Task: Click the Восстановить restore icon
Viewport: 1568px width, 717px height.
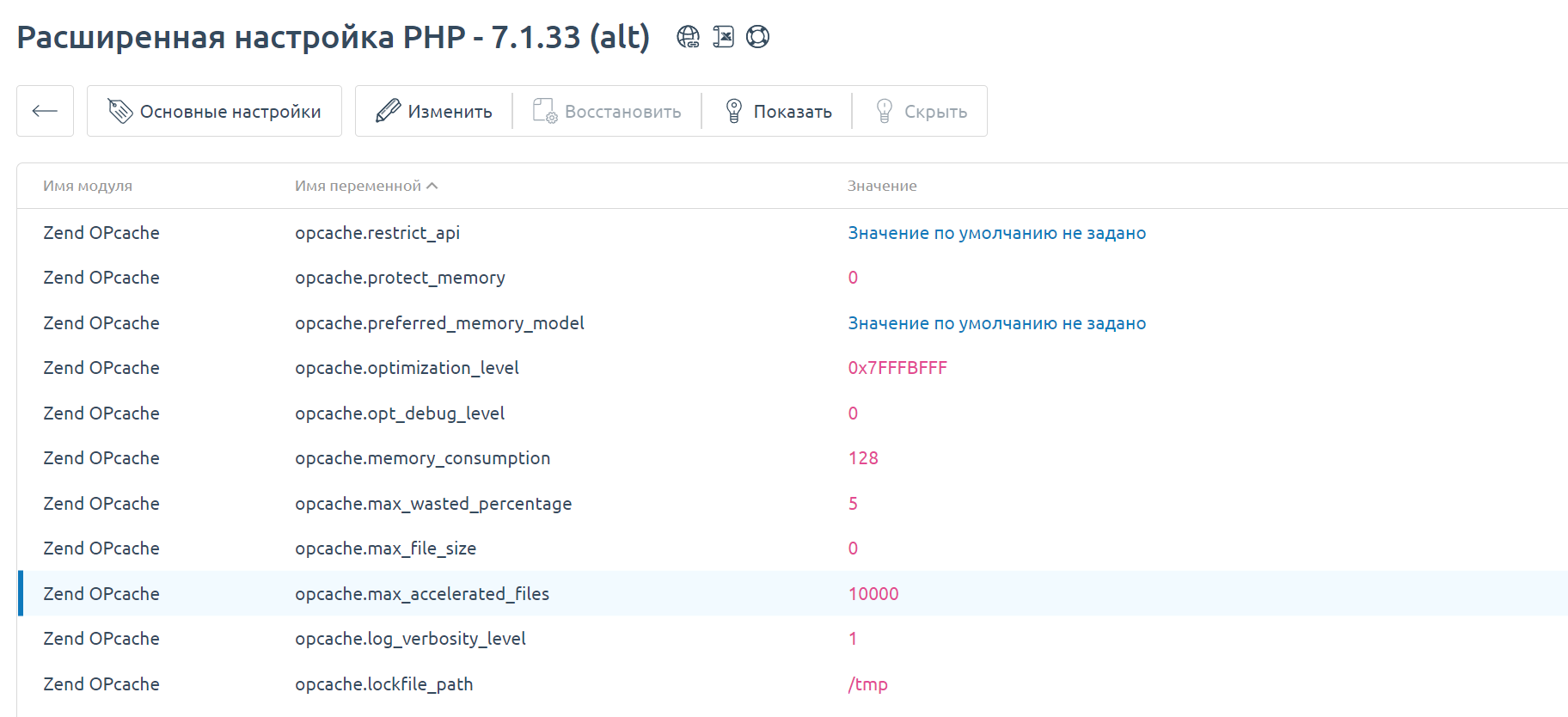Action: pyautogui.click(x=545, y=111)
